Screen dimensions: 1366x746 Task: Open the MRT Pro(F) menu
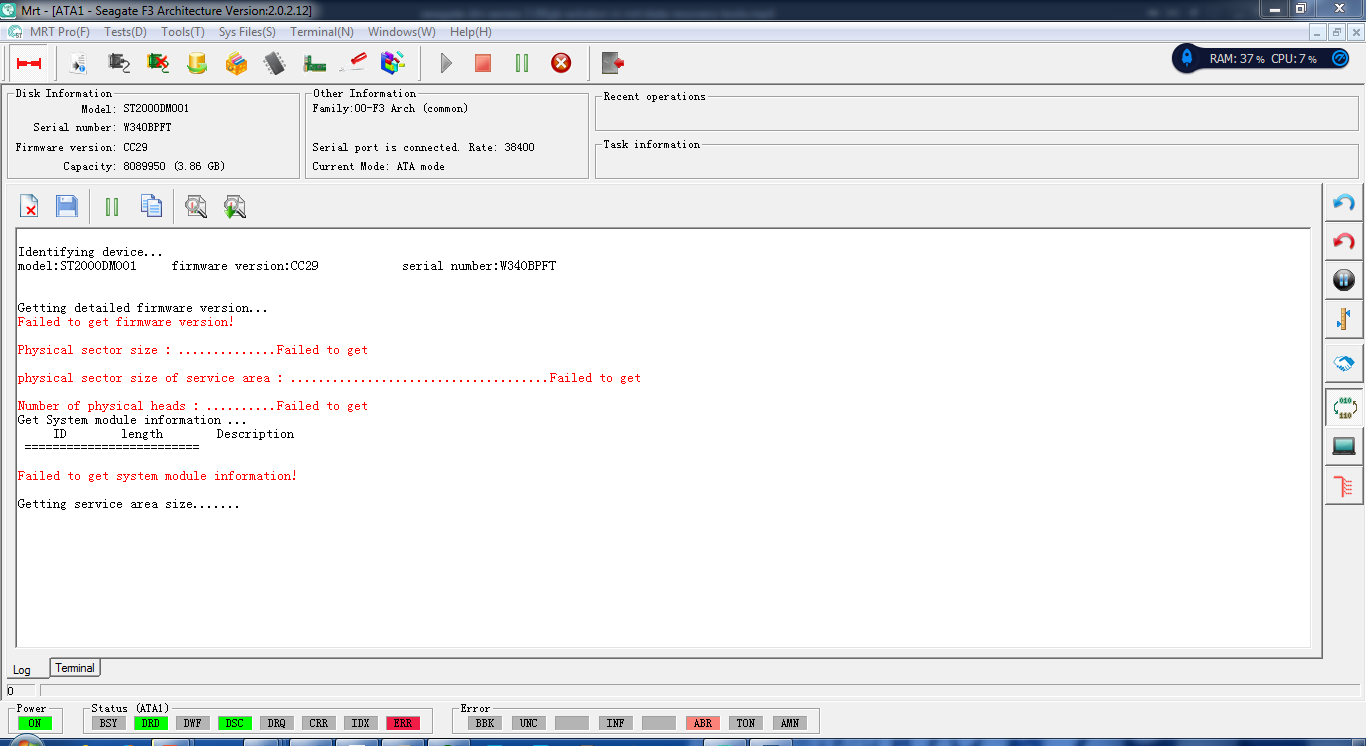pyautogui.click(x=60, y=32)
